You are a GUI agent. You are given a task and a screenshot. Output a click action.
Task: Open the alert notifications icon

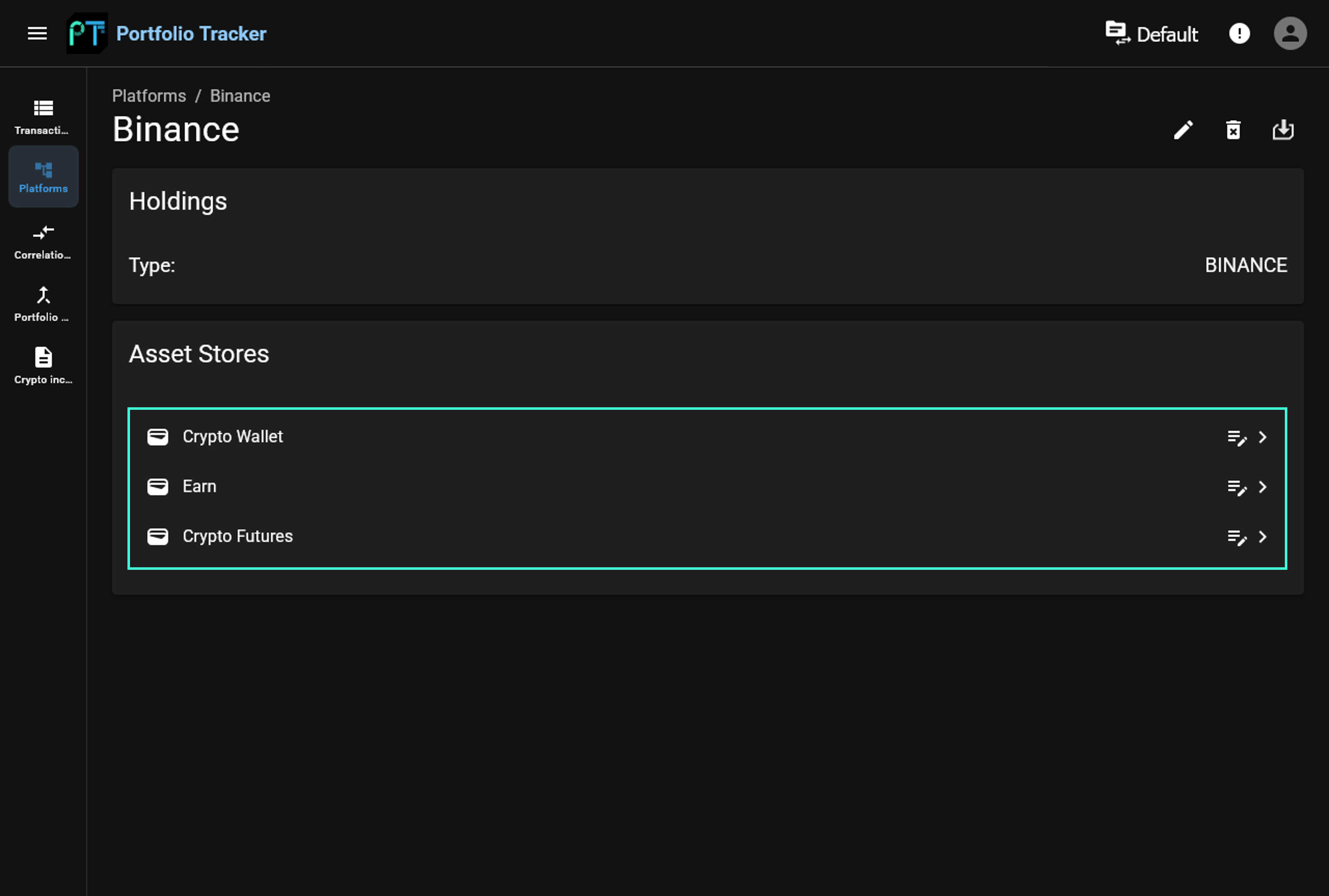tap(1239, 33)
